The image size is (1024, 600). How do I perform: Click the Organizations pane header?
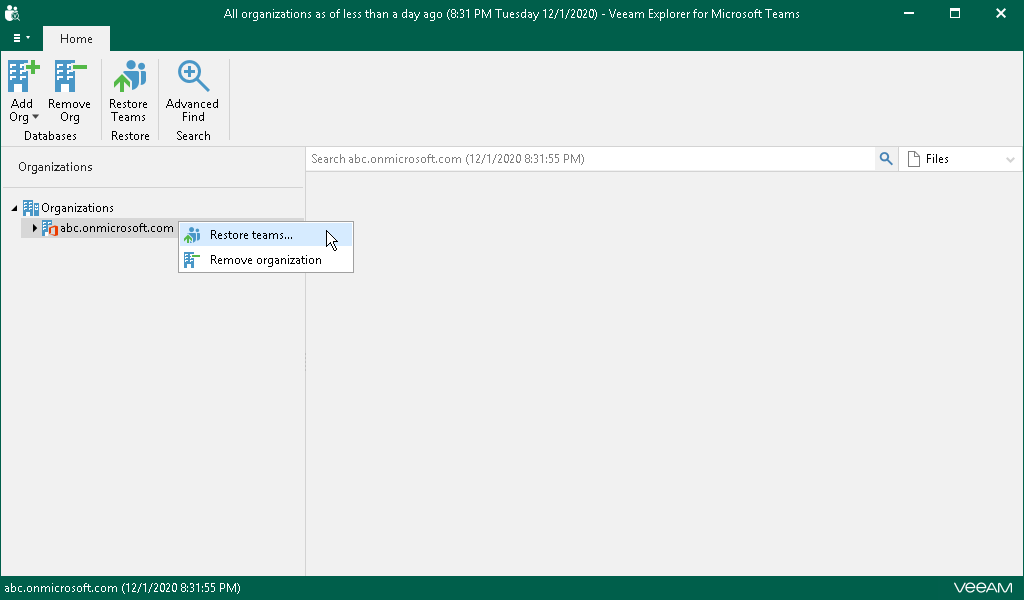pyautogui.click(x=56, y=167)
